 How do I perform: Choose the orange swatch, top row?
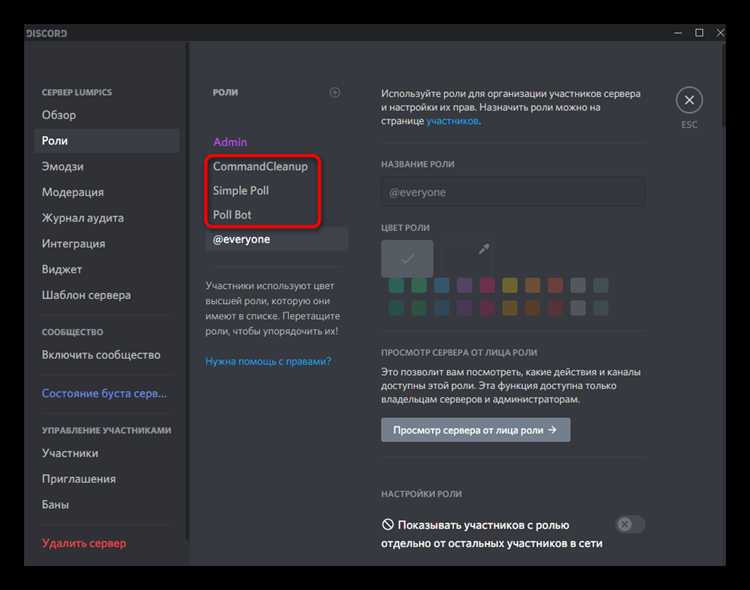532,285
